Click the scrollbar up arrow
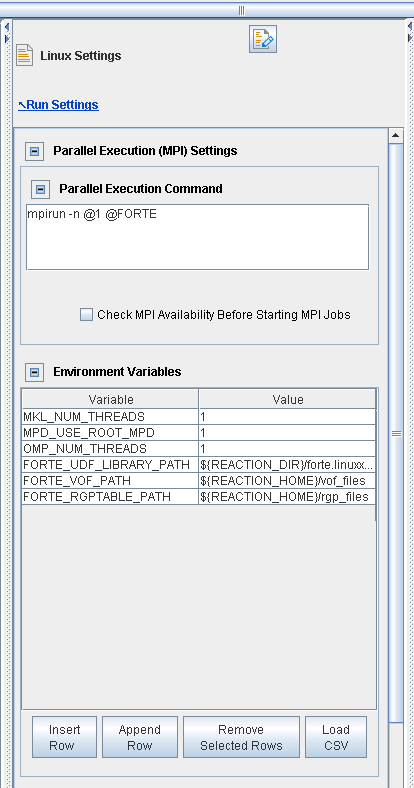The image size is (414, 788). point(396,136)
